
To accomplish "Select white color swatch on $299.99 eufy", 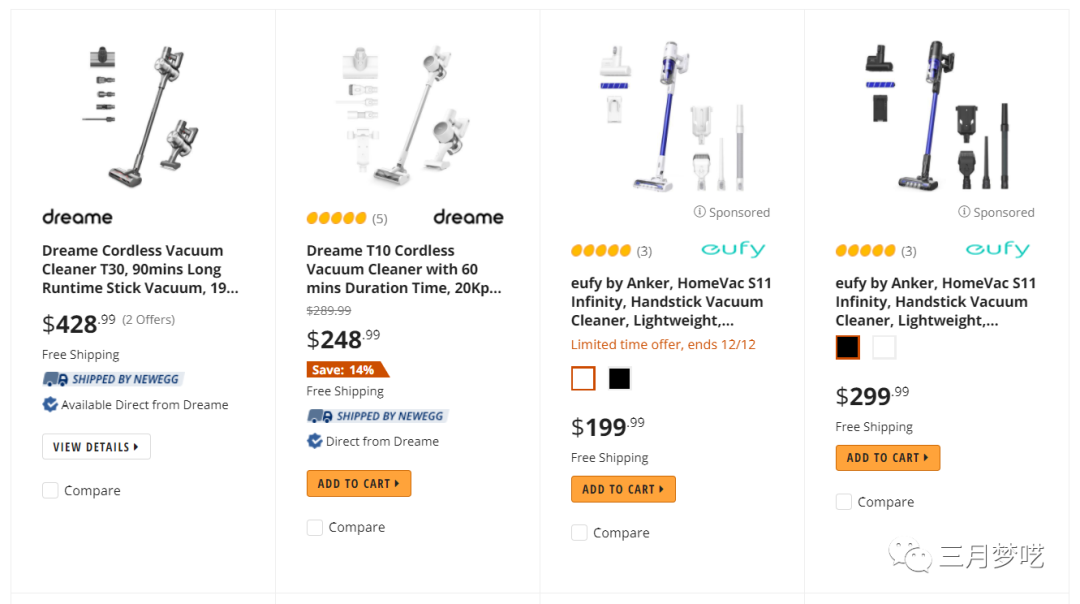I will click(884, 347).
